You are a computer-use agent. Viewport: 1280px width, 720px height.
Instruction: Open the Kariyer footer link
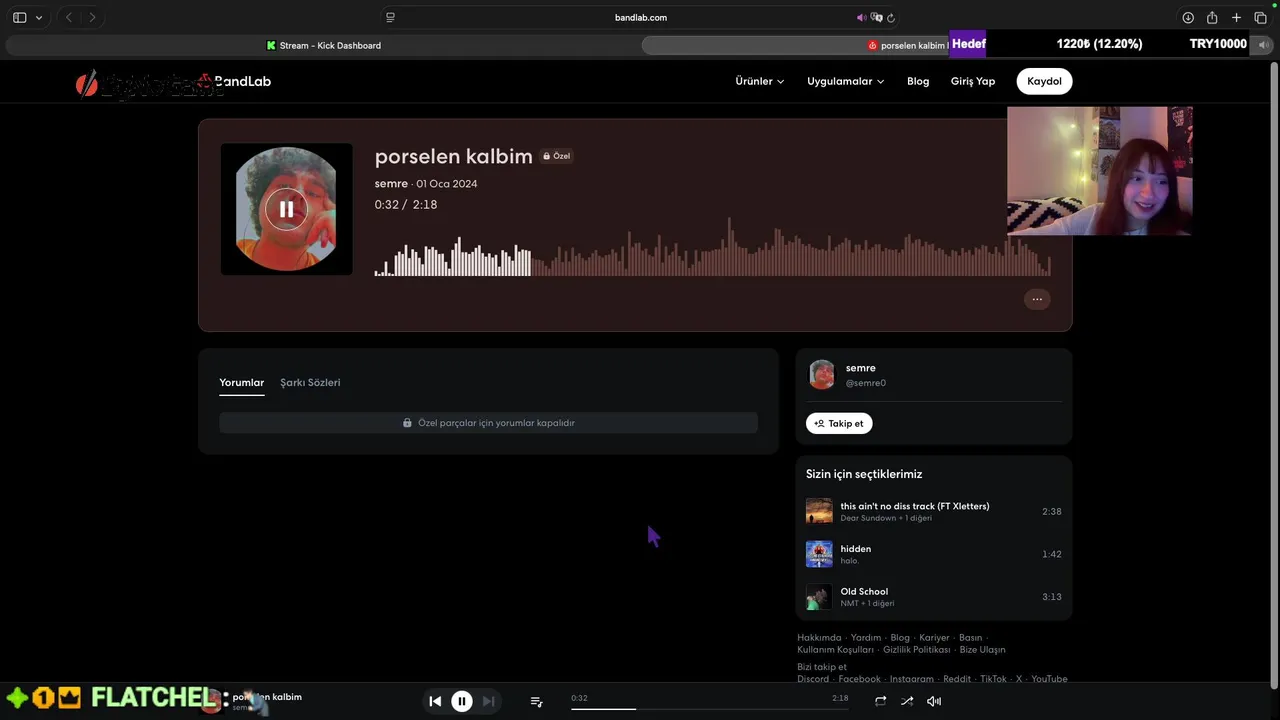click(934, 638)
